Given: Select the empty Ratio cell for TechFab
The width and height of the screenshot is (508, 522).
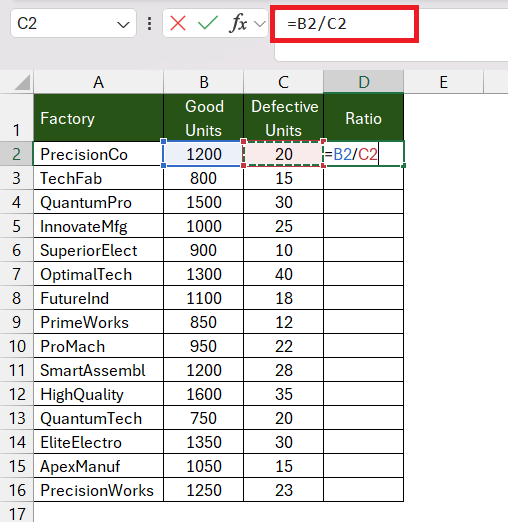Looking at the screenshot, I should point(364,178).
